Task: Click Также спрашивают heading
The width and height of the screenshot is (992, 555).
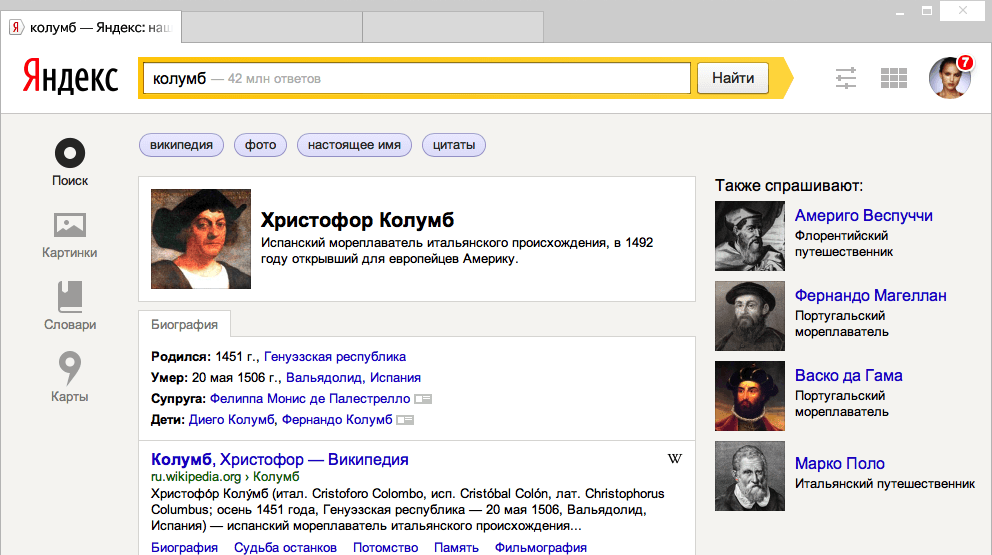Action: click(x=789, y=185)
